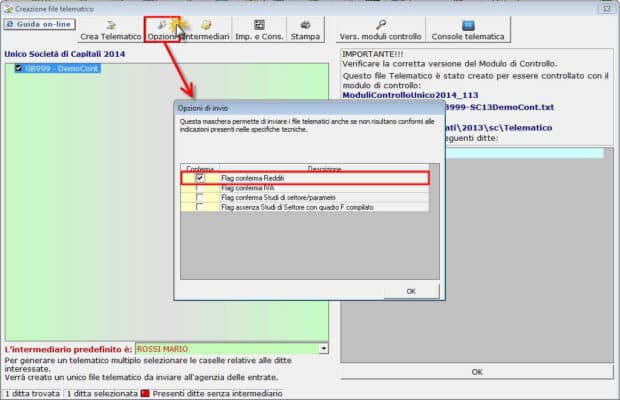Toggle the GB999 - DemoCont company checkbox
This screenshot has height=400, width=620.
coord(20,69)
